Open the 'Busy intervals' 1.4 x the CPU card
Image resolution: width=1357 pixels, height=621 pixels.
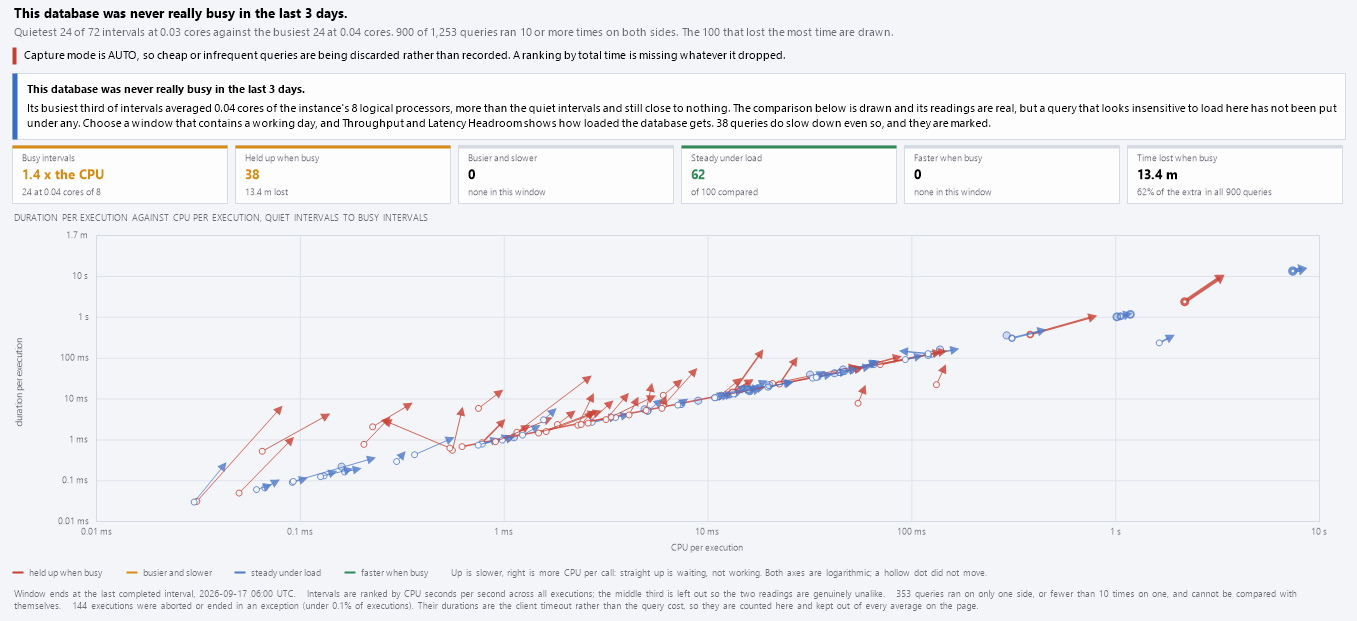pos(120,175)
